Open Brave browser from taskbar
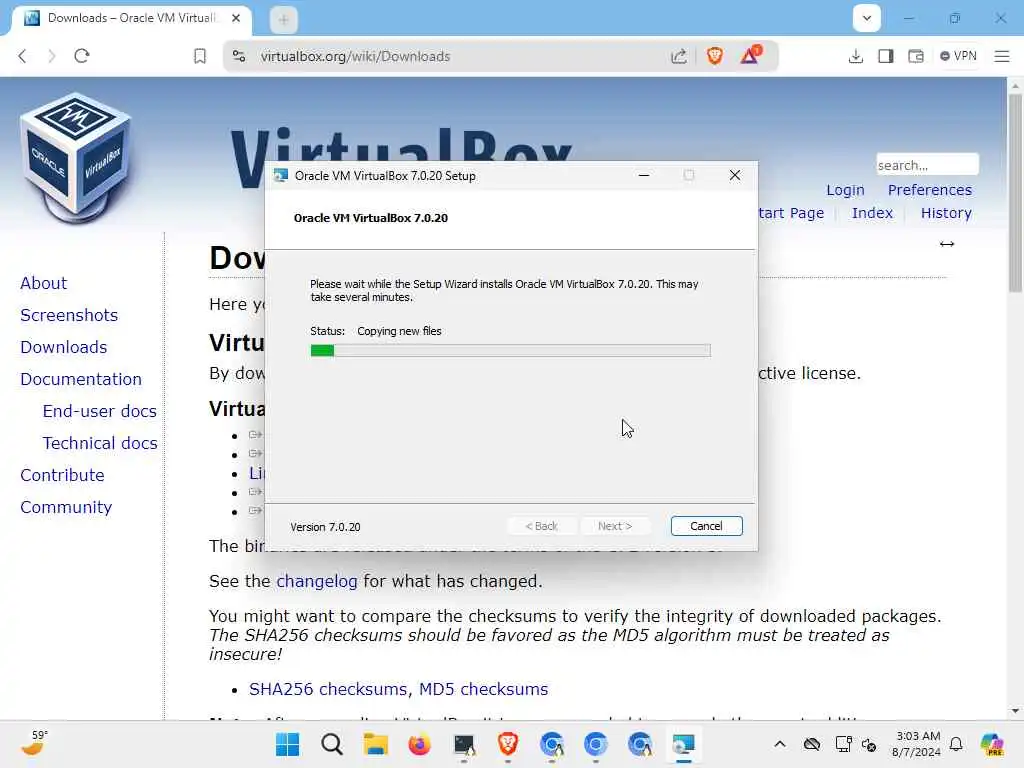The width and height of the screenshot is (1024, 768). tap(507, 744)
